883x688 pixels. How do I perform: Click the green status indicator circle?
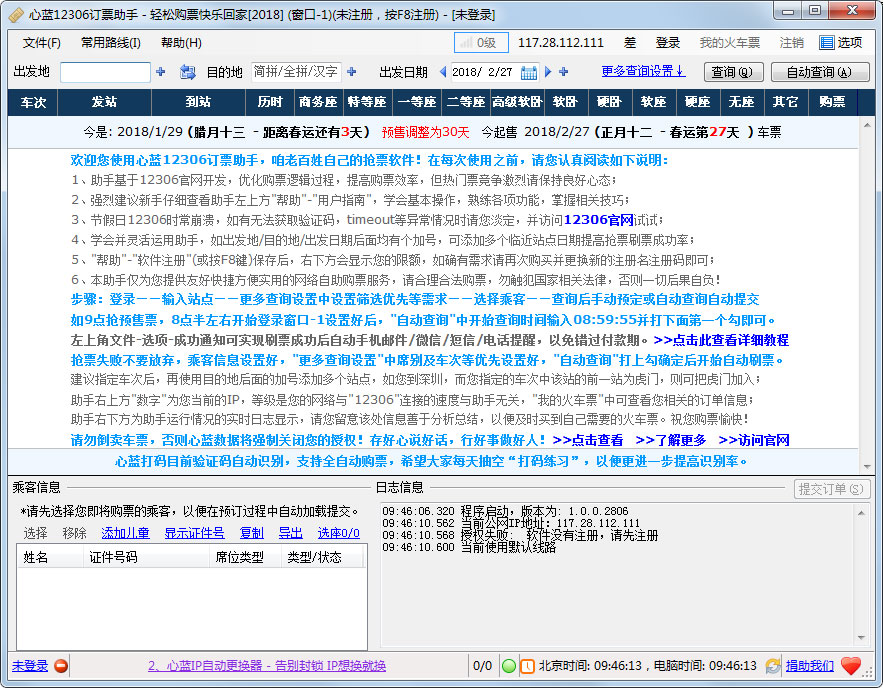509,666
